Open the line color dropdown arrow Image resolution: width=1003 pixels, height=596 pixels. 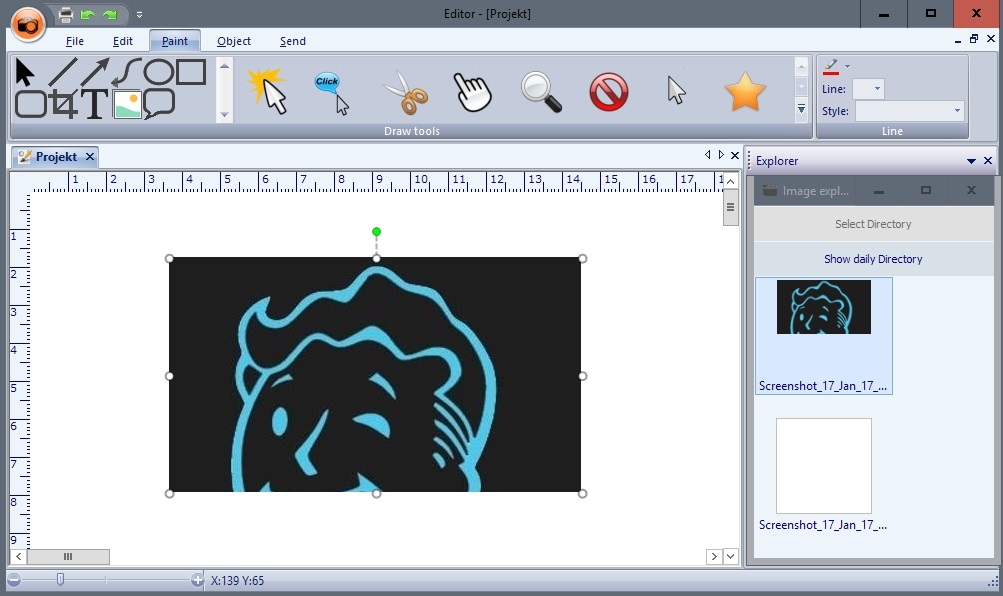pos(847,67)
